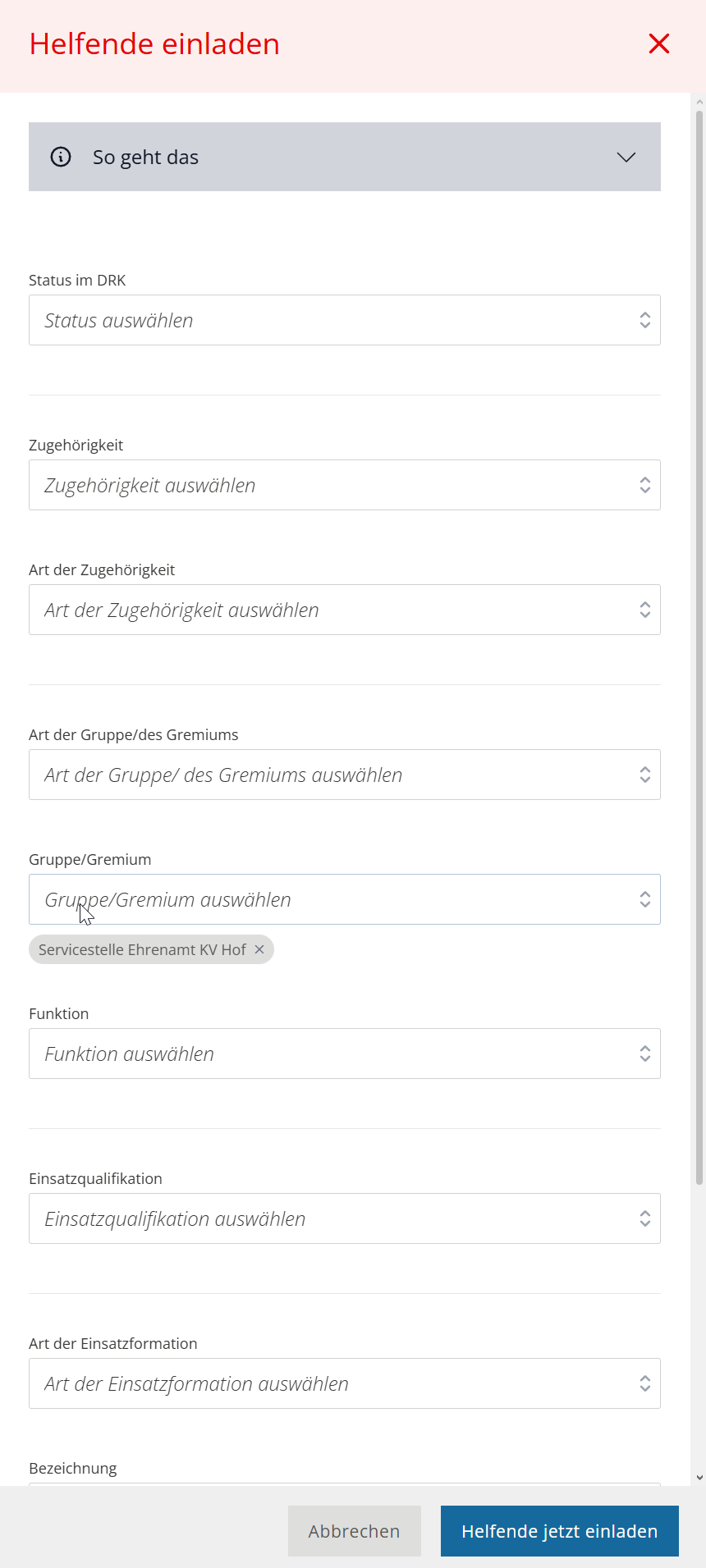The image size is (706, 1568).
Task: Open Art der Einsatzformation dropdown
Action: [x=328, y=1383]
